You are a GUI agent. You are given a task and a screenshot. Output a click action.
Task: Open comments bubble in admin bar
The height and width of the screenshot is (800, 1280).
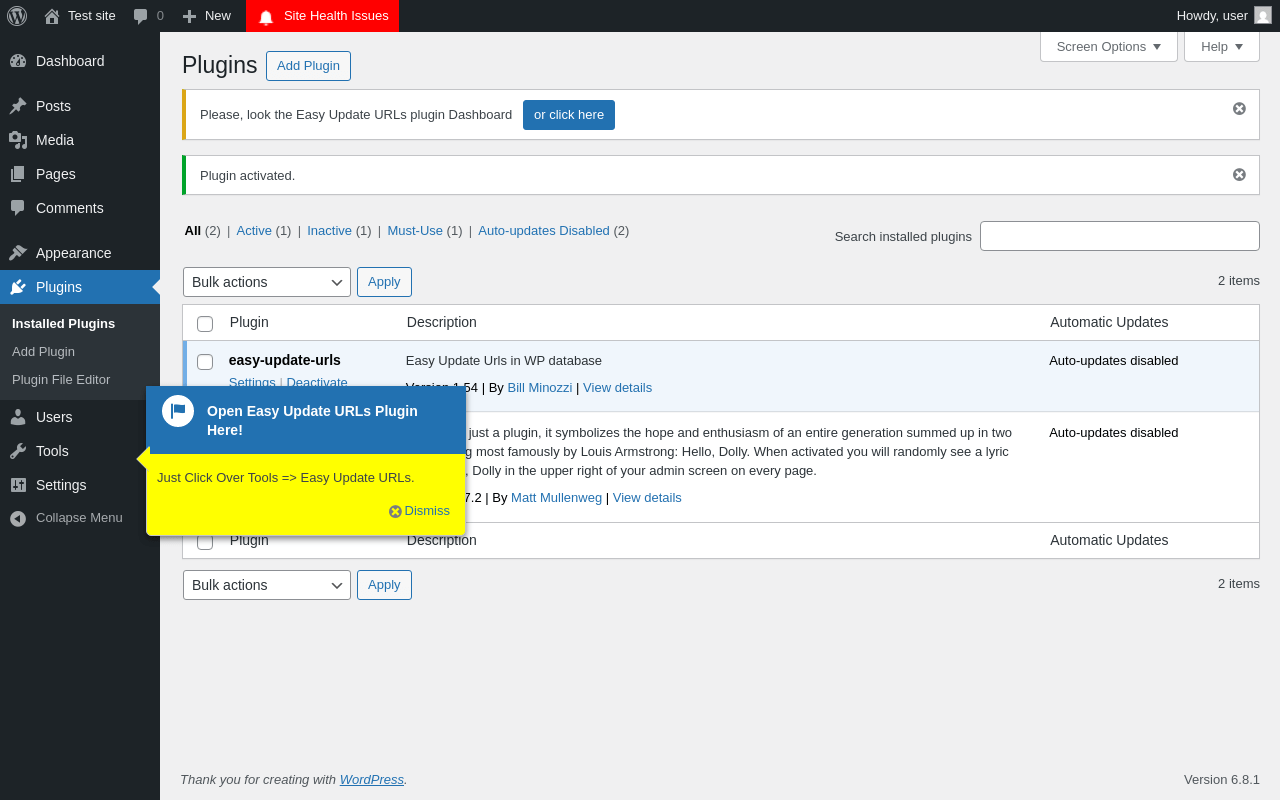(141, 16)
